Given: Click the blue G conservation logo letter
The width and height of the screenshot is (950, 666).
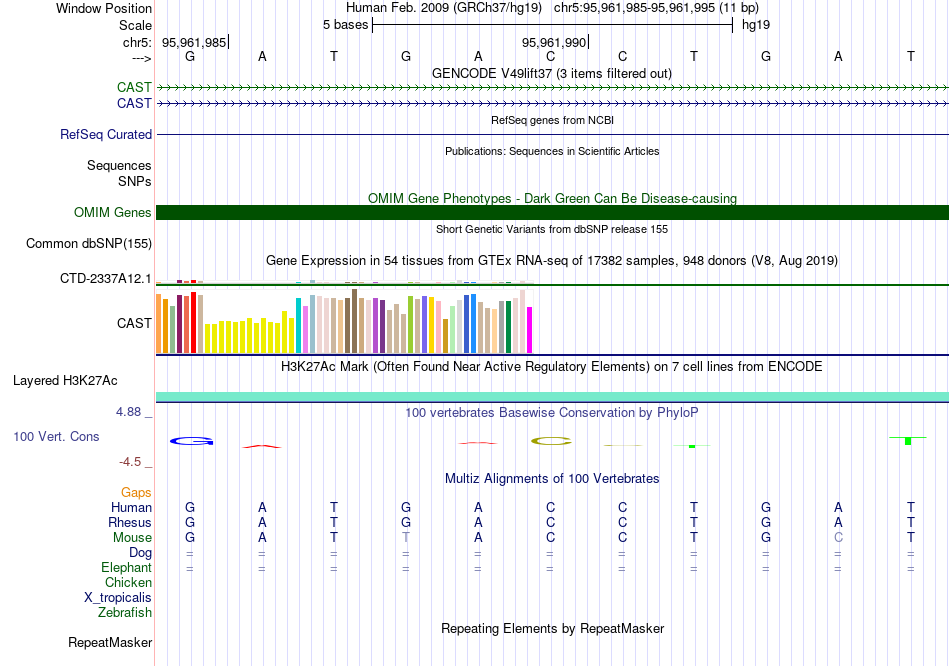Looking at the screenshot, I should pyautogui.click(x=191, y=440).
